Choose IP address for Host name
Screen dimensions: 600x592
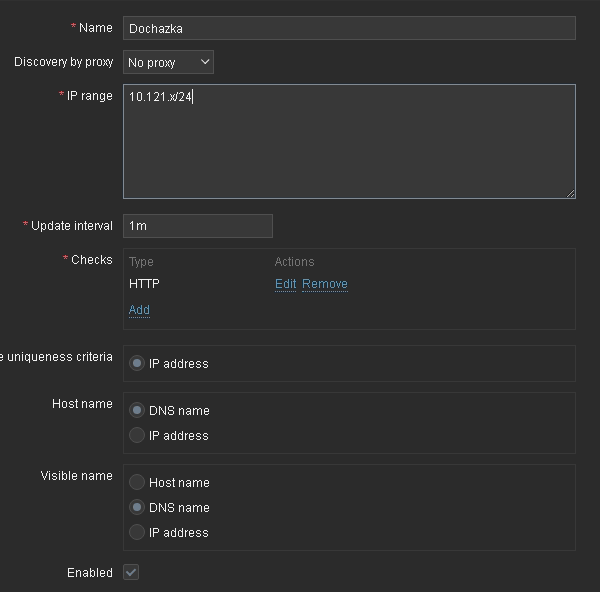[x=137, y=436]
